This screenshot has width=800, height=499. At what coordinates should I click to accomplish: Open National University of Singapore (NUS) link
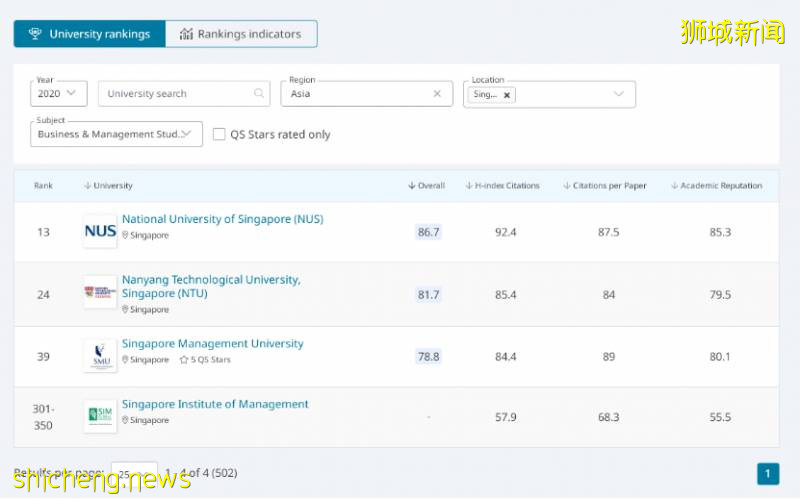(222, 219)
